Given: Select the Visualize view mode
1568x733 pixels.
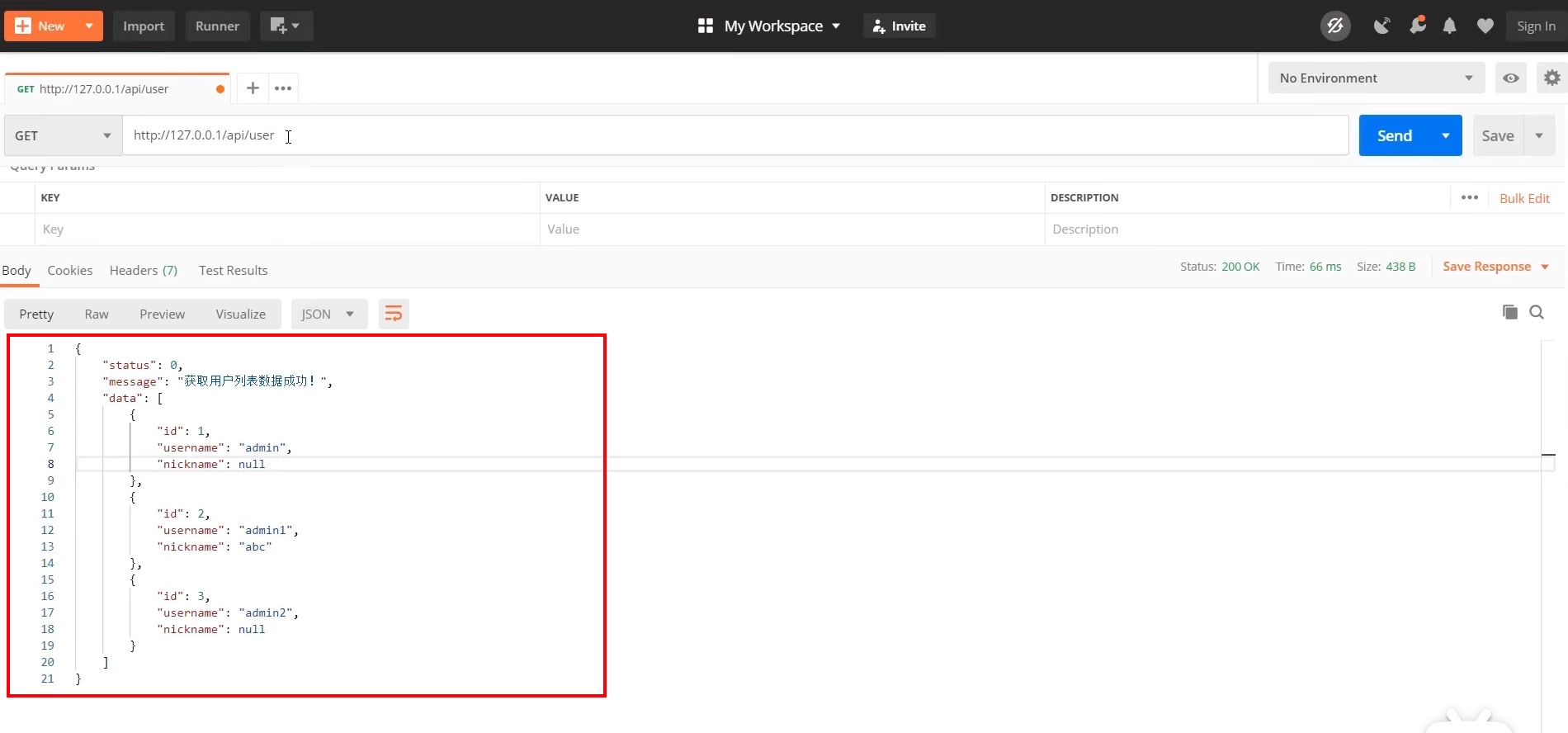Looking at the screenshot, I should (x=241, y=314).
